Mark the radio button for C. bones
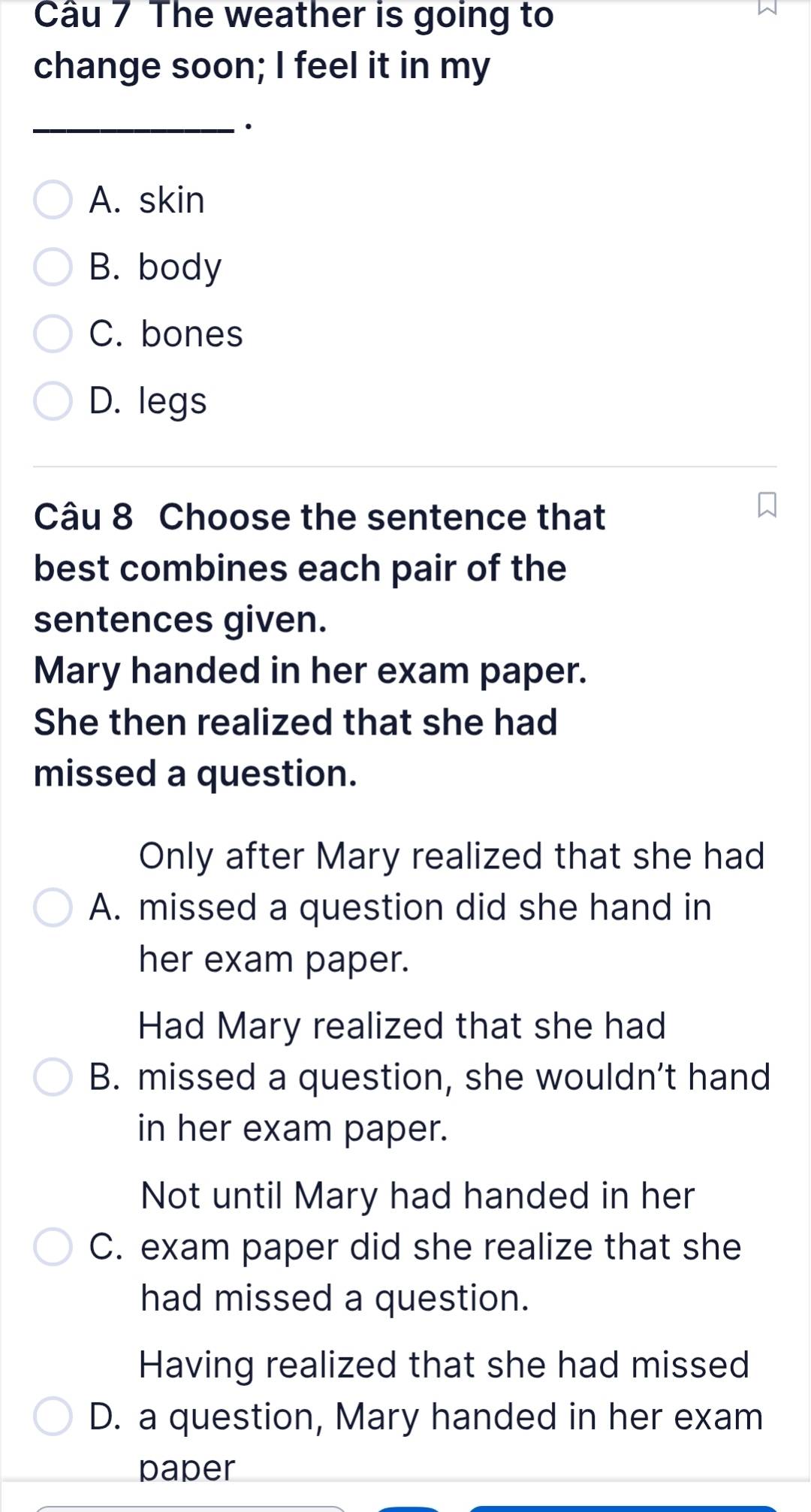 pyautogui.click(x=53, y=333)
